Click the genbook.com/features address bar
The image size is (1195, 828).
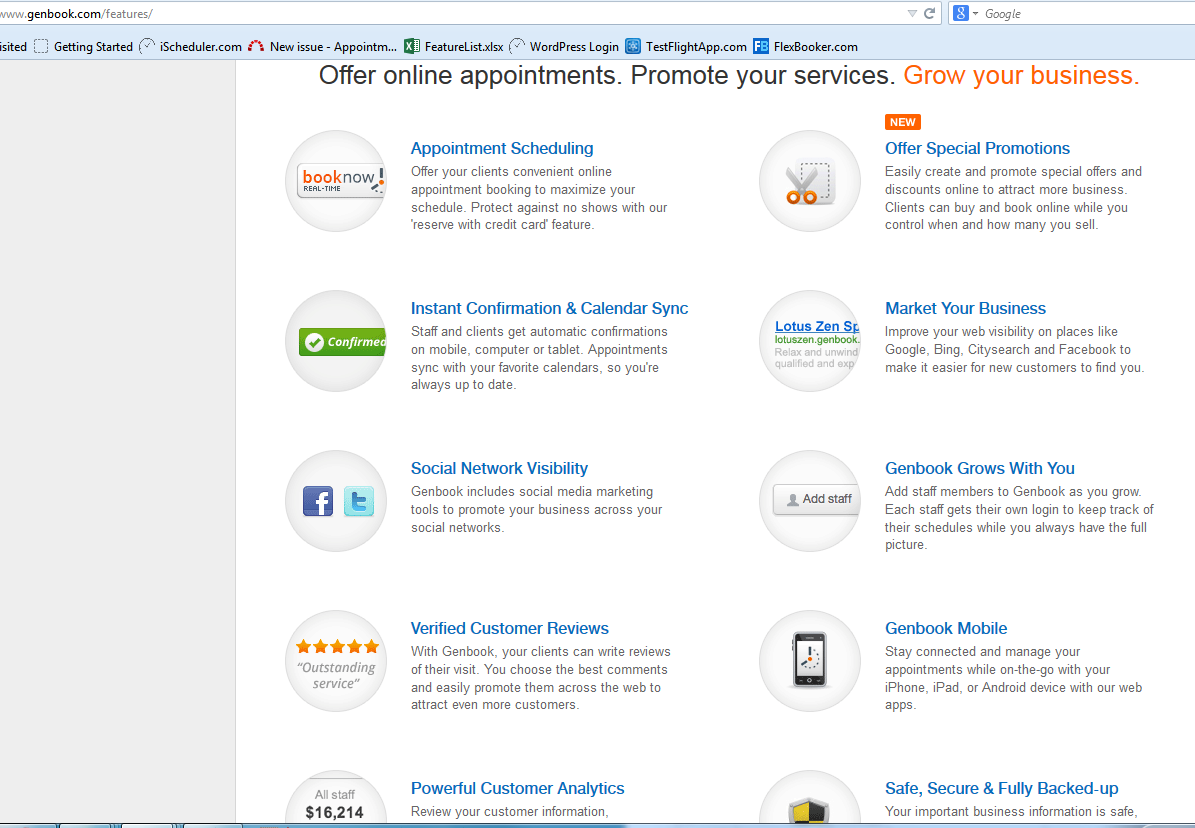click(450, 14)
